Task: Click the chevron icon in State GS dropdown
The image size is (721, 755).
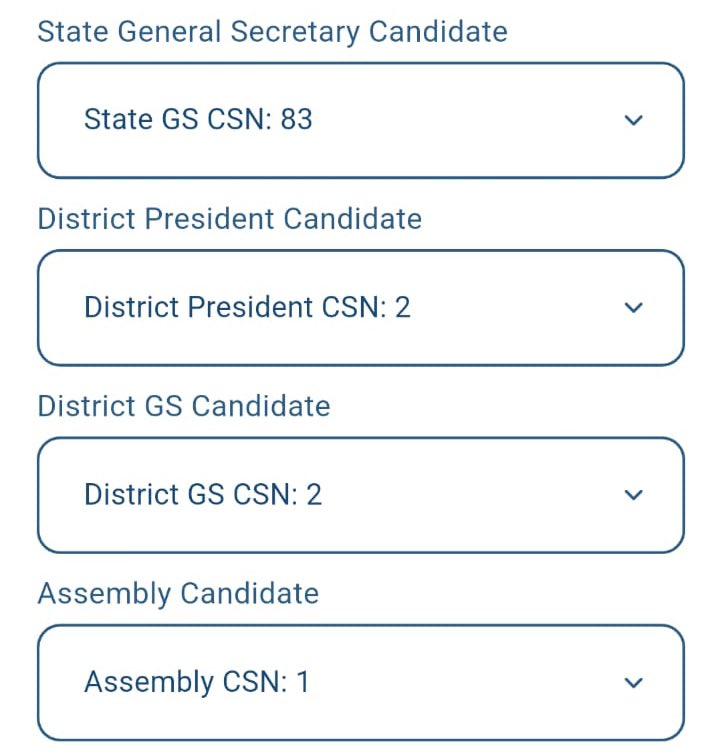Action: click(x=633, y=120)
